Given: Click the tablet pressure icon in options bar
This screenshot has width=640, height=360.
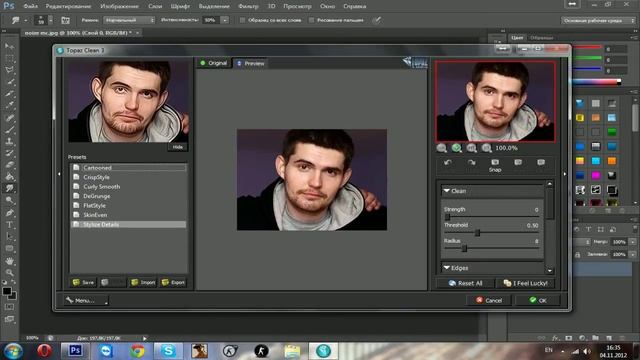Looking at the screenshot, I should pos(377,20).
